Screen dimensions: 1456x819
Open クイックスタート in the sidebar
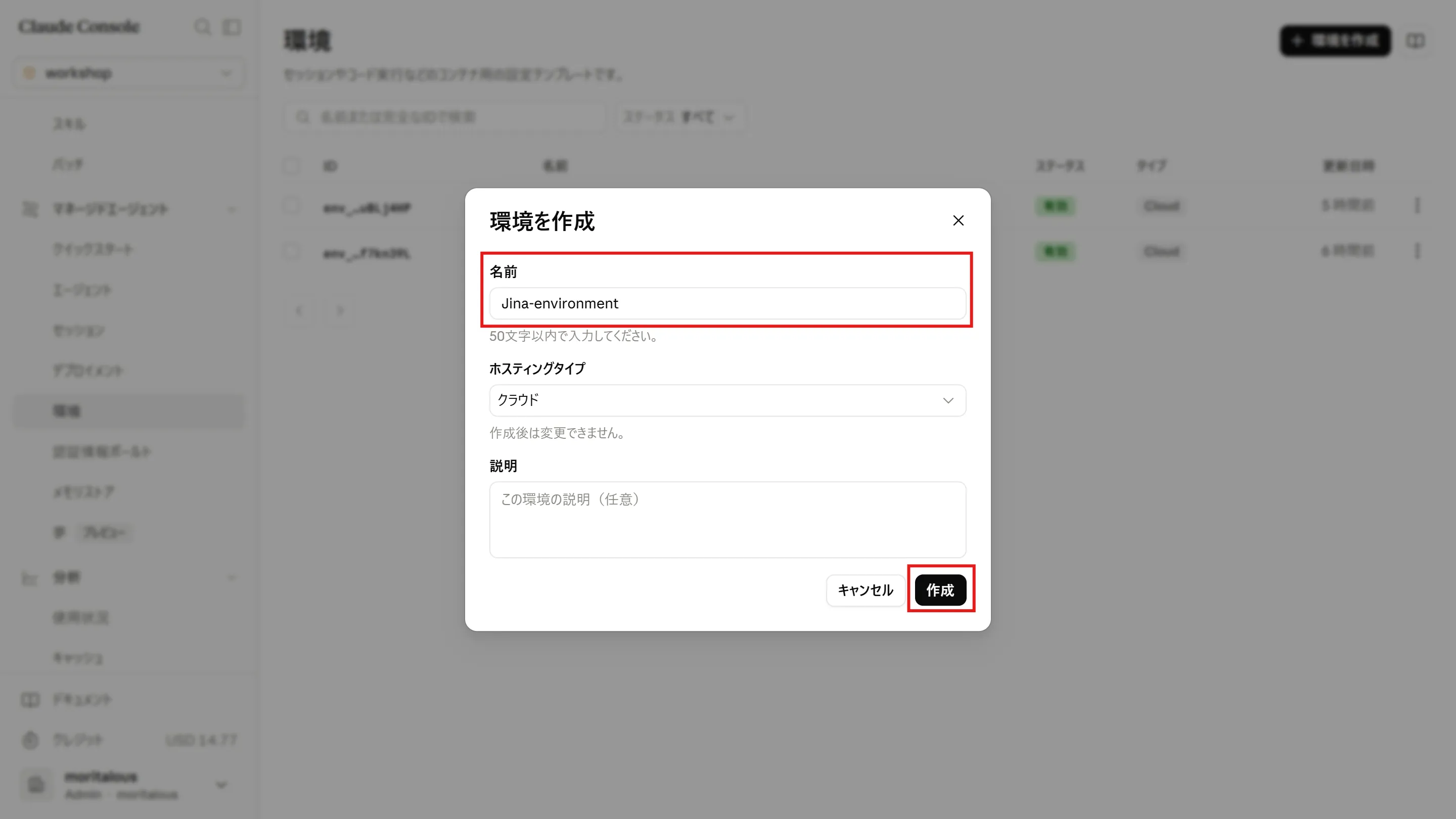93,249
